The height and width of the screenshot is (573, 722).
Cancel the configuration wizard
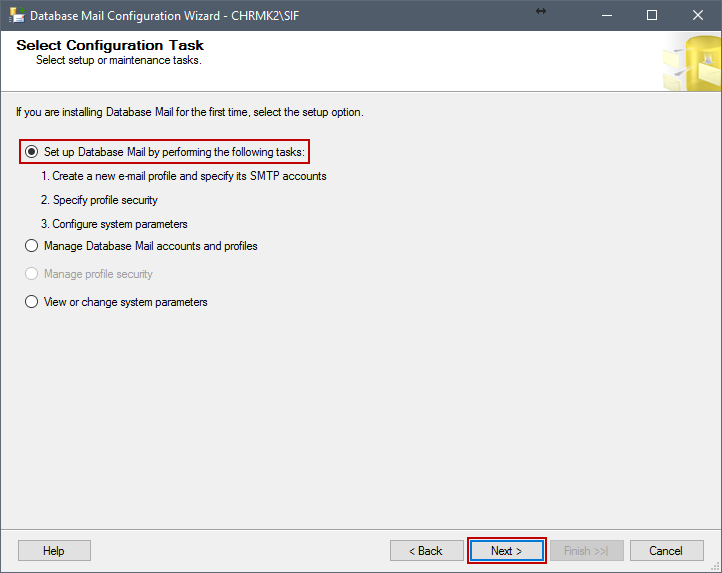coord(666,550)
